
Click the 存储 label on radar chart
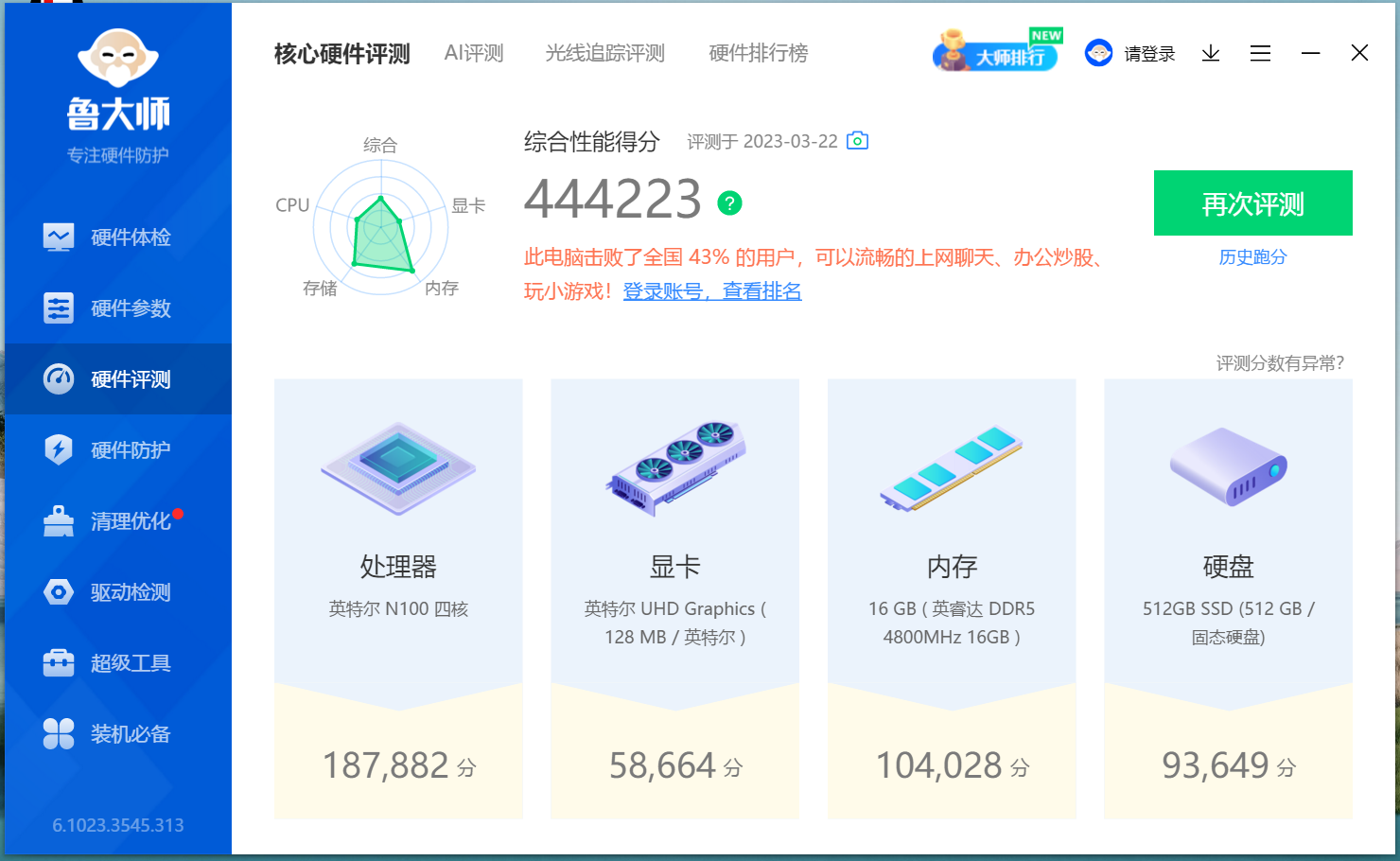click(320, 289)
